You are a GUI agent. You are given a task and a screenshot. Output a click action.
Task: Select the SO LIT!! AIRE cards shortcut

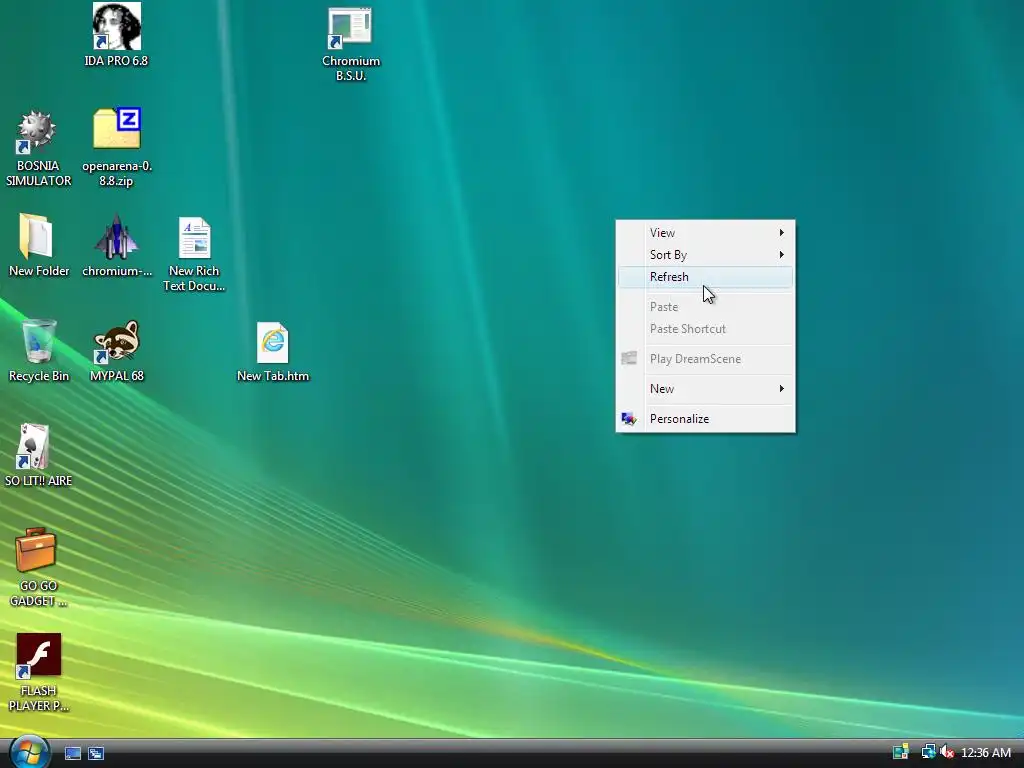(38, 455)
